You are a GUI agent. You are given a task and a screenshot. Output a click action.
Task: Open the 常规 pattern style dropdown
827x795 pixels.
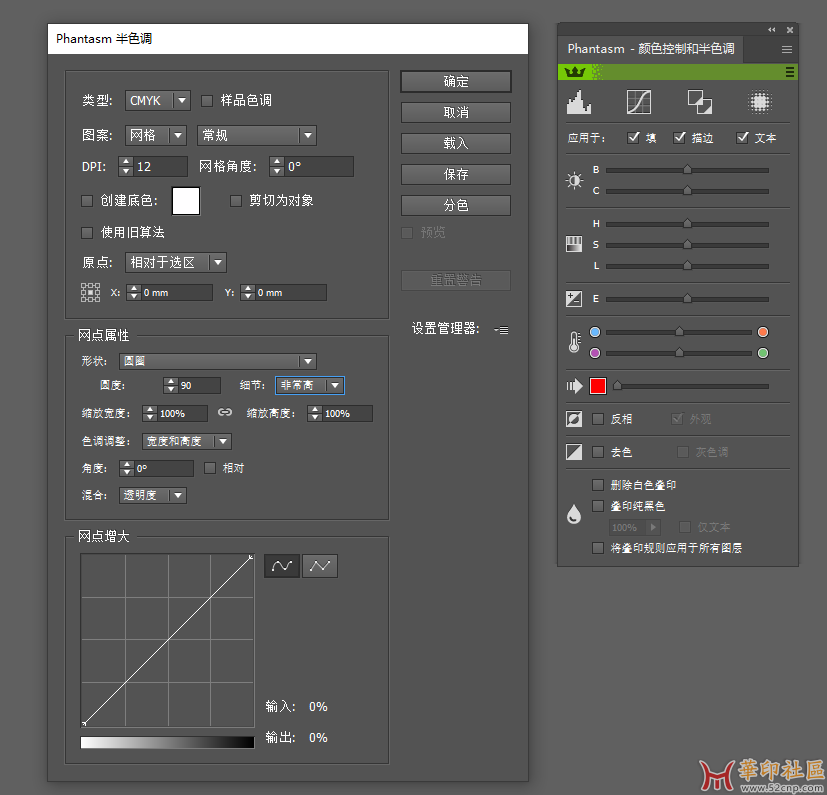(x=257, y=136)
